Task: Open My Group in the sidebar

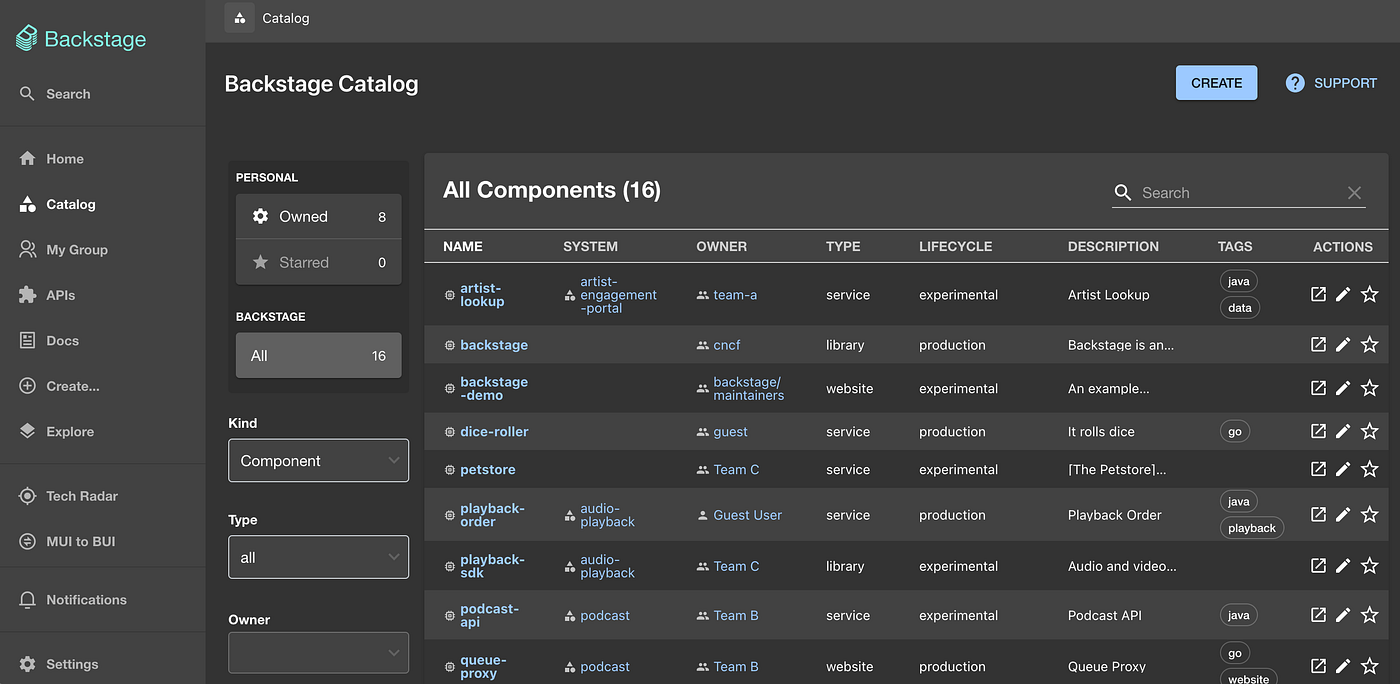Action: [x=63, y=250]
